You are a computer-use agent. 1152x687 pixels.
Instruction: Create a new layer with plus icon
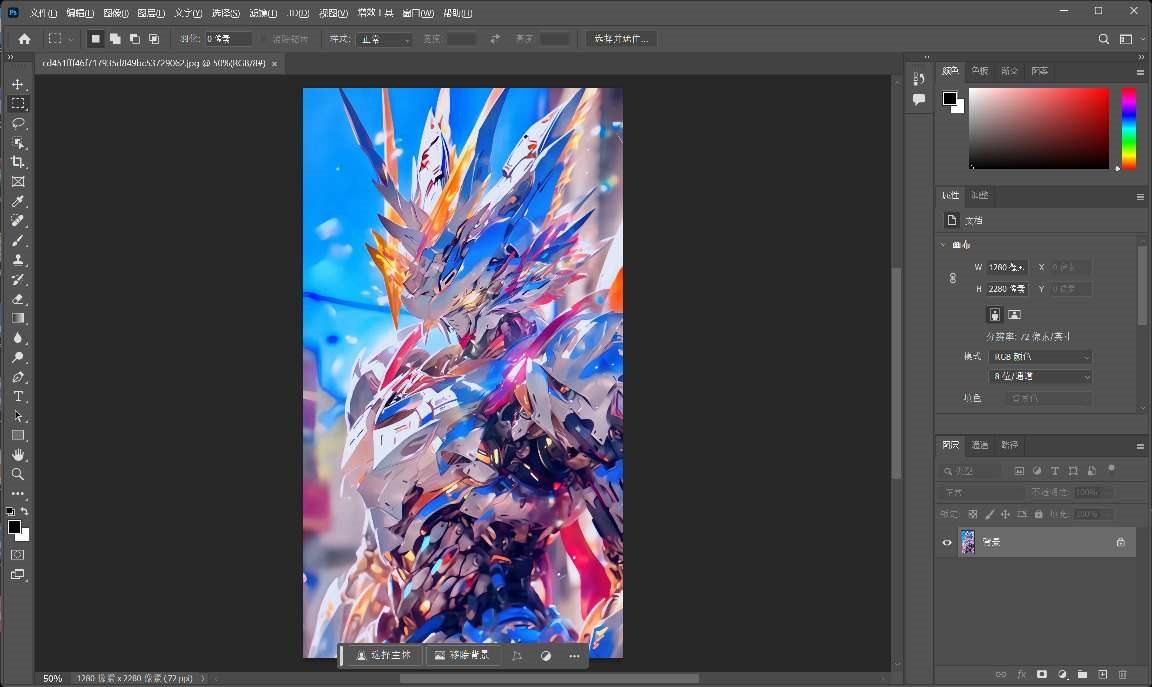click(1102, 675)
